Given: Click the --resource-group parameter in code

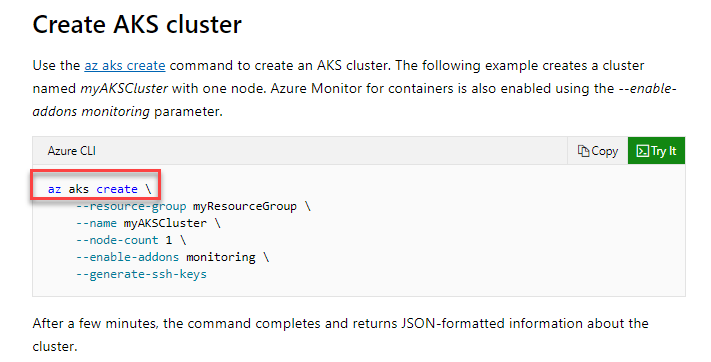Looking at the screenshot, I should click(x=131, y=206).
